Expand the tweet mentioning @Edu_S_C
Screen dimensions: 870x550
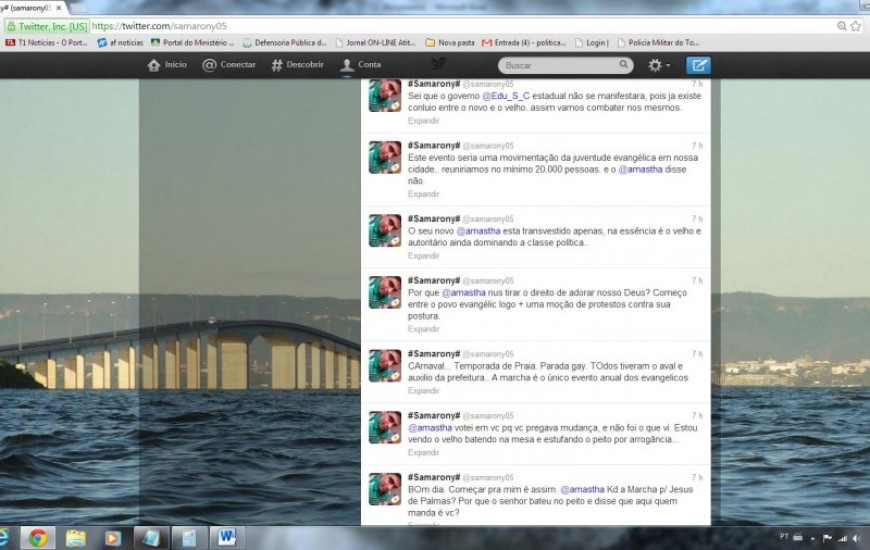[423, 120]
